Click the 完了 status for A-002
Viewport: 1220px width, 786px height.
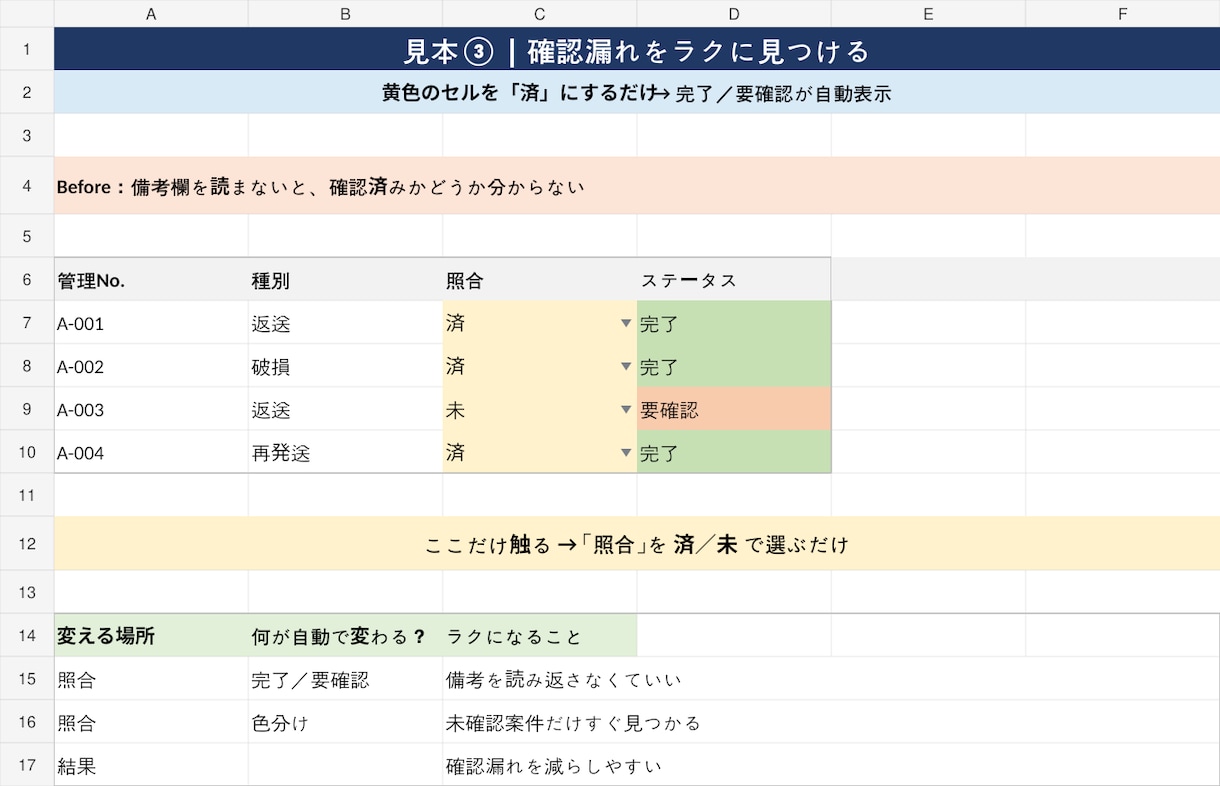734,366
